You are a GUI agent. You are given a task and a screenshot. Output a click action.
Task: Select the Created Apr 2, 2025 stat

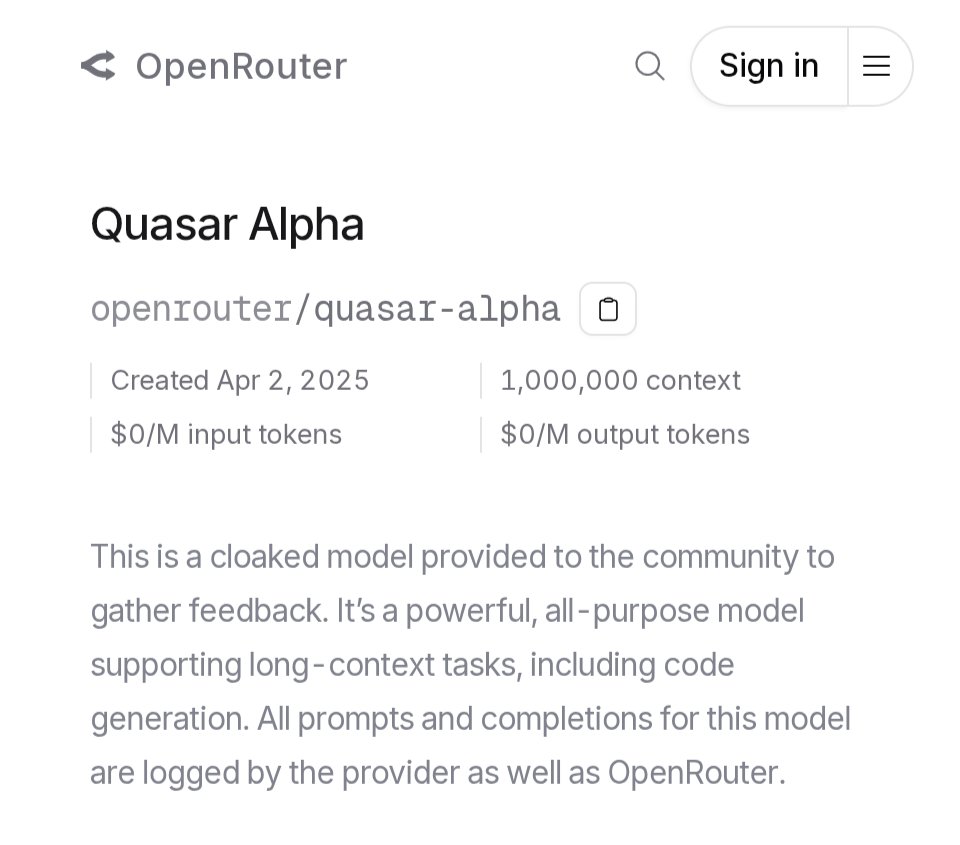[x=239, y=380]
